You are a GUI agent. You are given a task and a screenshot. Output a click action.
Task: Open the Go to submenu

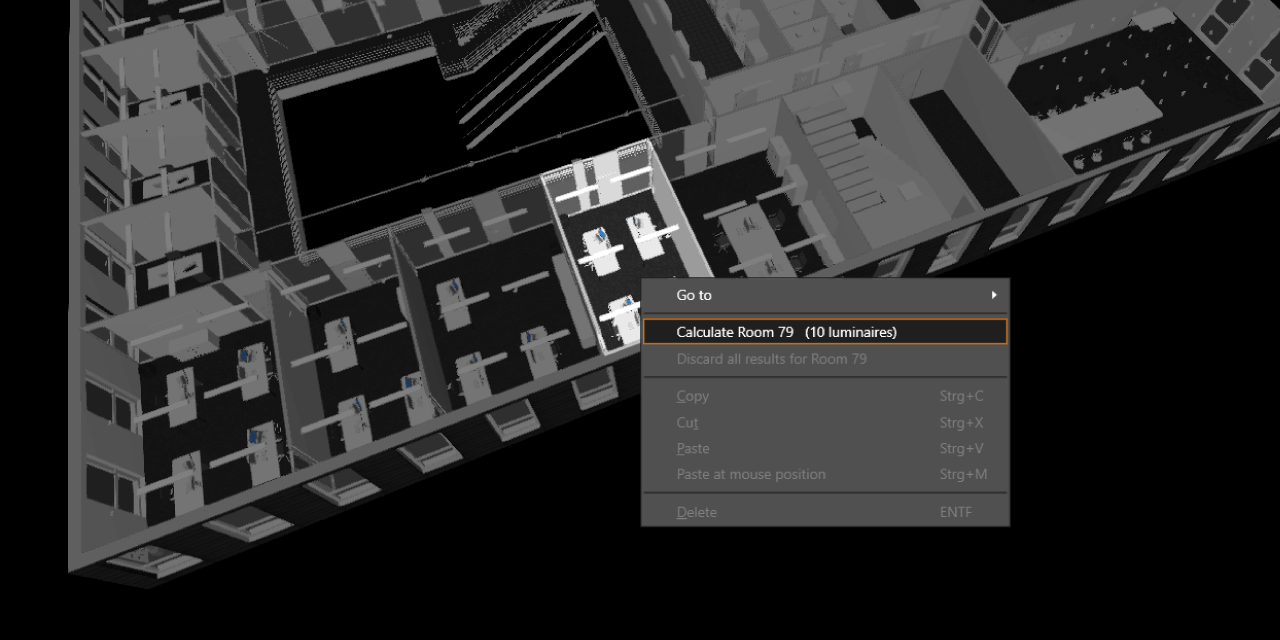694,295
